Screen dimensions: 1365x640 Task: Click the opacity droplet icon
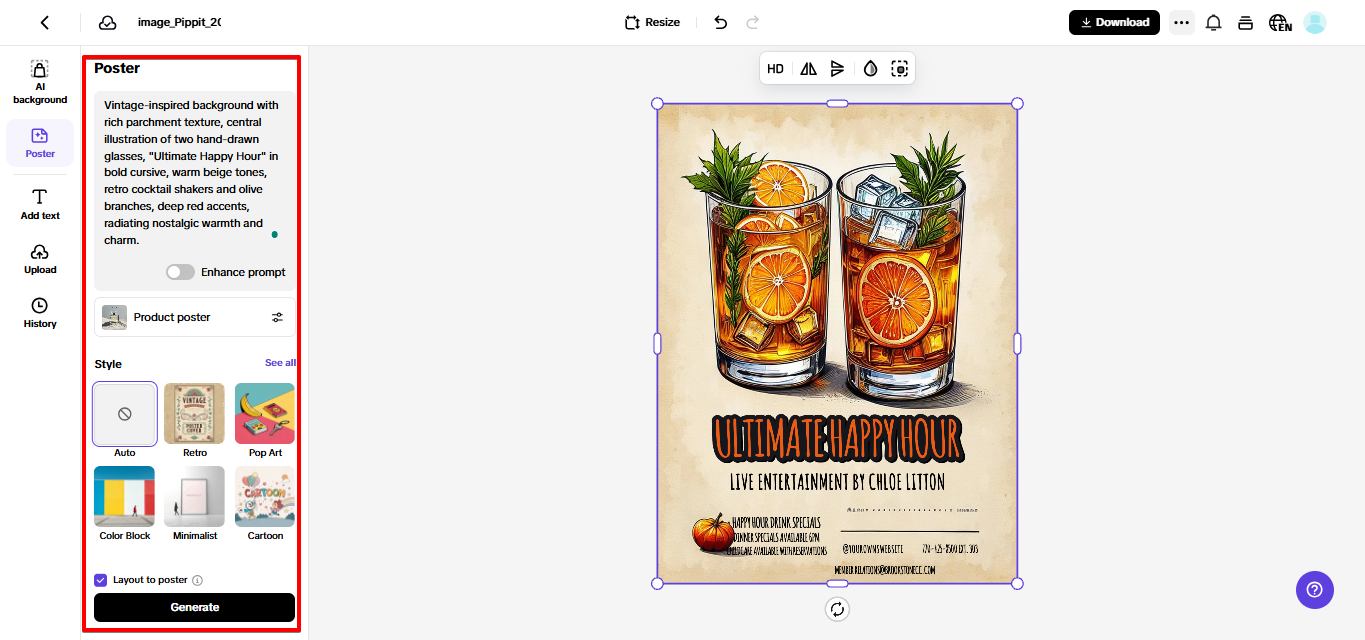870,69
